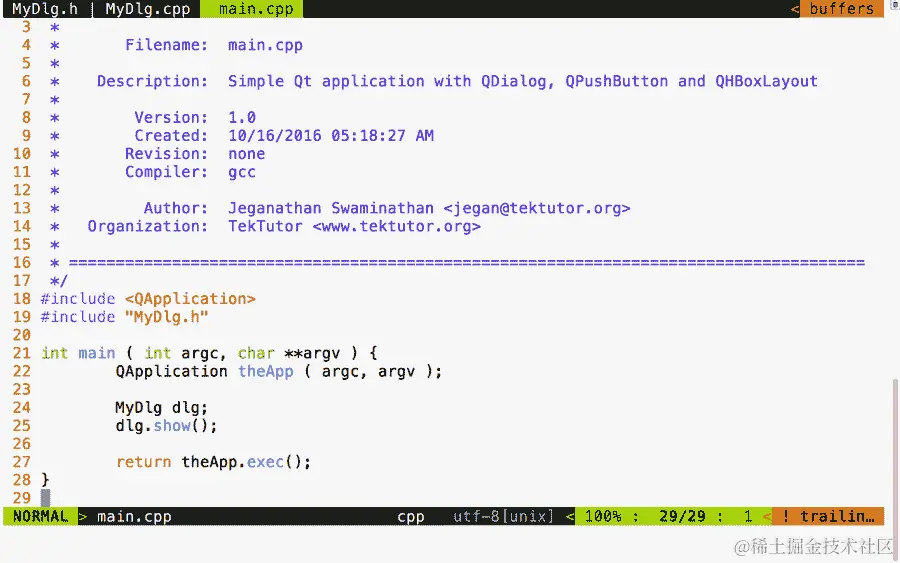900x563 pixels.
Task: Click the NORMAL mode indicator
Action: click(x=40, y=516)
